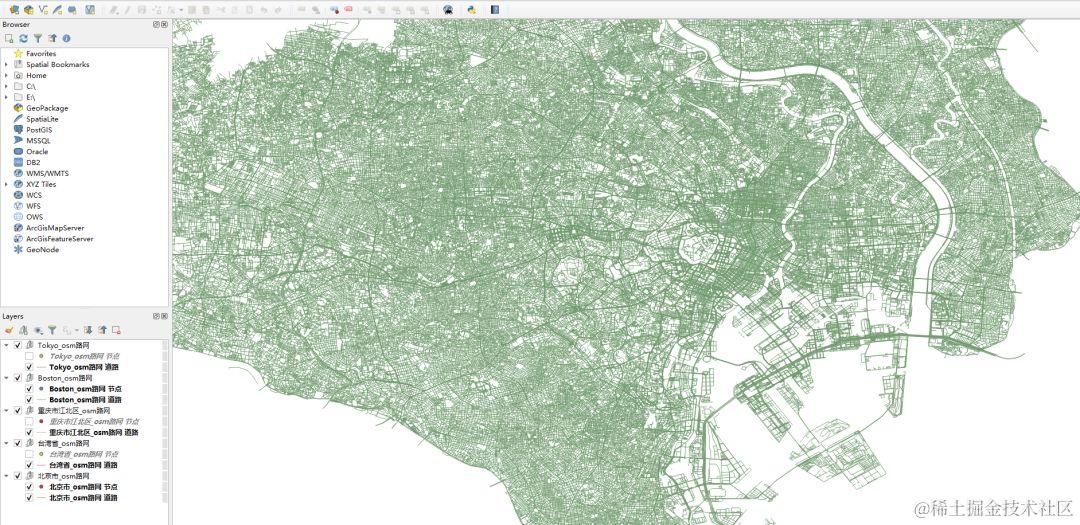Select WFS in Browser tree
The width and height of the screenshot is (1080, 525).
[x=33, y=206]
